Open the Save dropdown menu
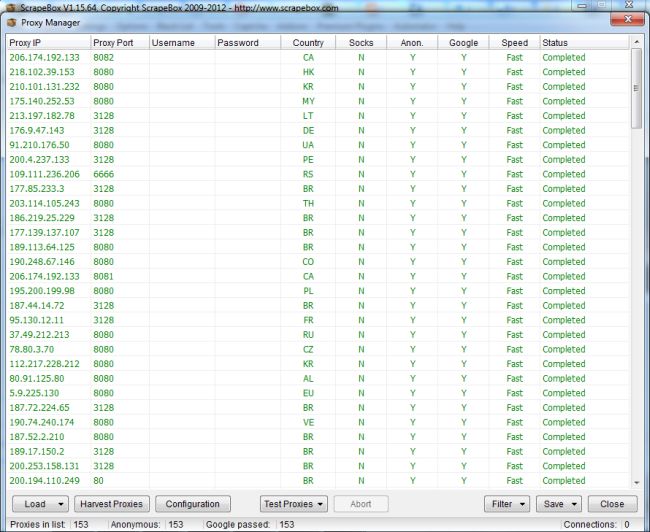Image resolution: width=650 pixels, height=532 pixels. click(x=559, y=504)
